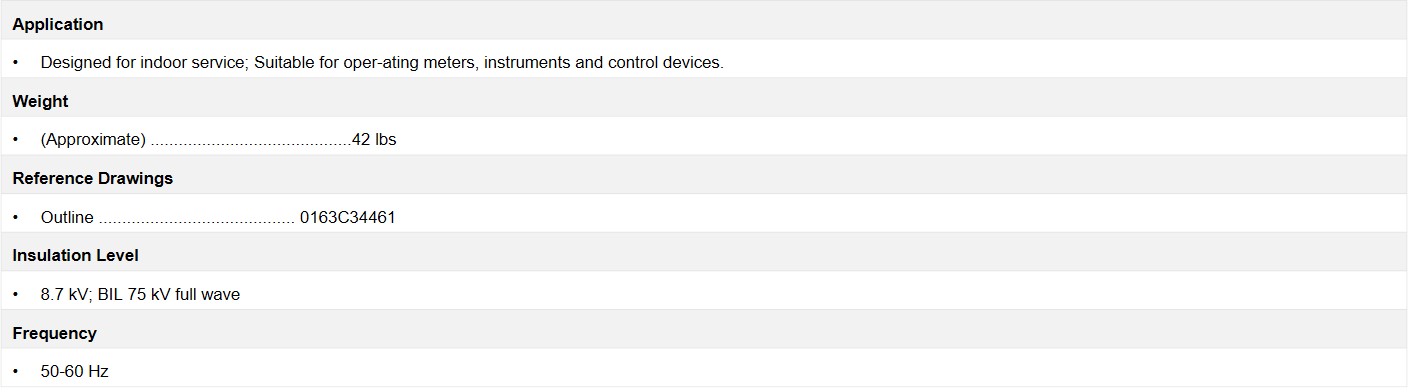This screenshot has height=392, width=1408.
Task: Click the bullet before the insulation rating line
Action: tap(16, 294)
